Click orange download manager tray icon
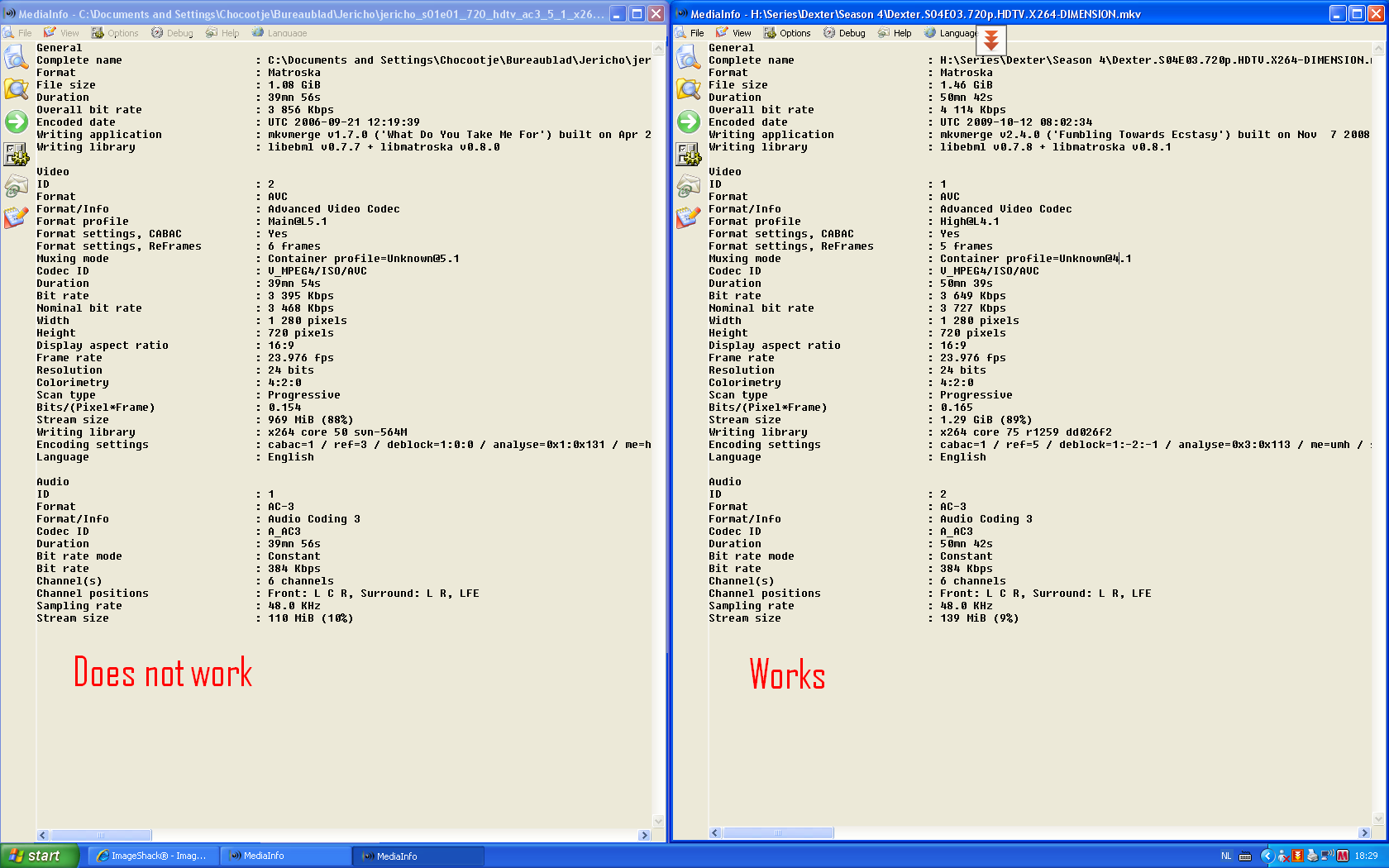The width and height of the screenshot is (1389, 868). (x=1297, y=856)
